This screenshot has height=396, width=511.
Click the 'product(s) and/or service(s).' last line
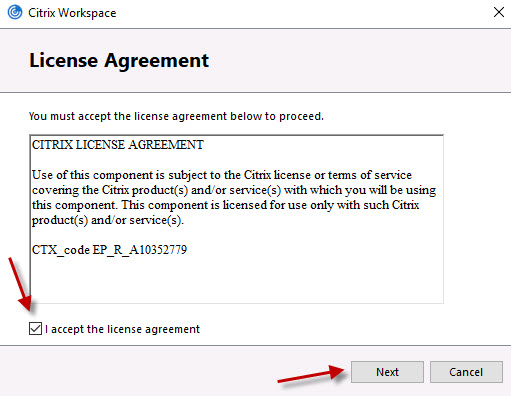coord(108,220)
